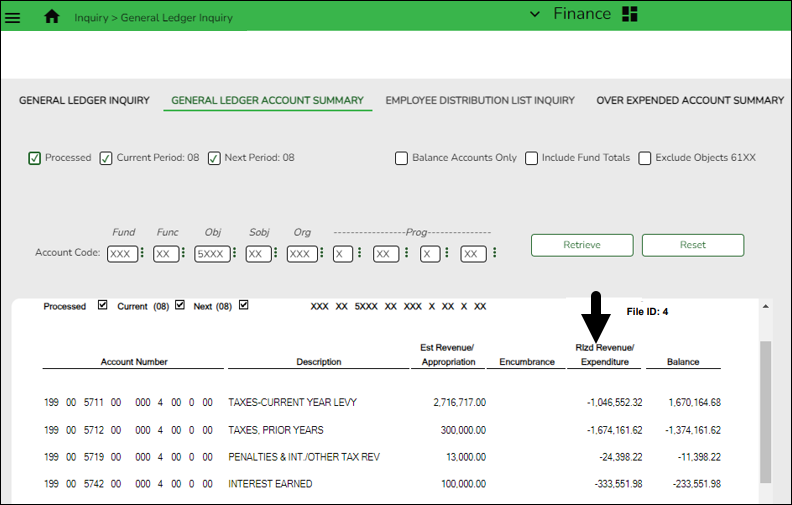Open lookup dots after third Prog field
The height and width of the screenshot is (505, 792).
(x=447, y=252)
